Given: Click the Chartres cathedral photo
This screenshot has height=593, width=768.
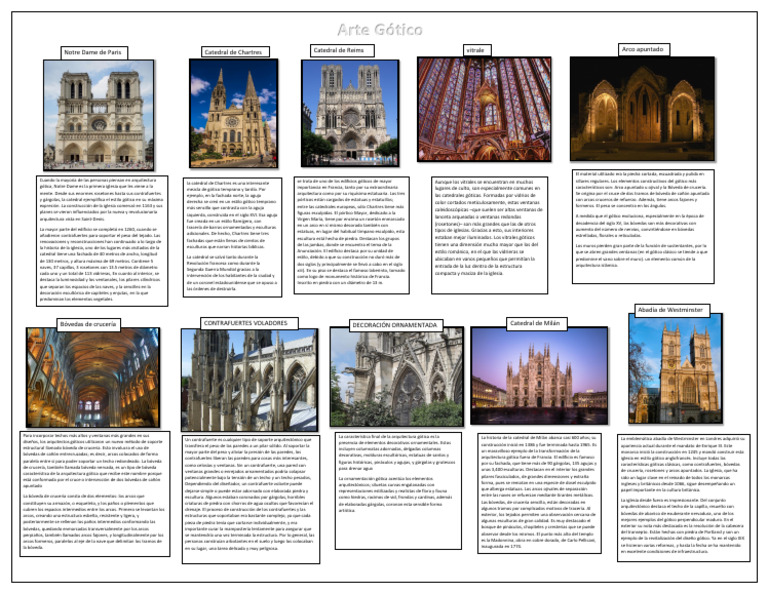Looking at the screenshot, I should [x=234, y=113].
